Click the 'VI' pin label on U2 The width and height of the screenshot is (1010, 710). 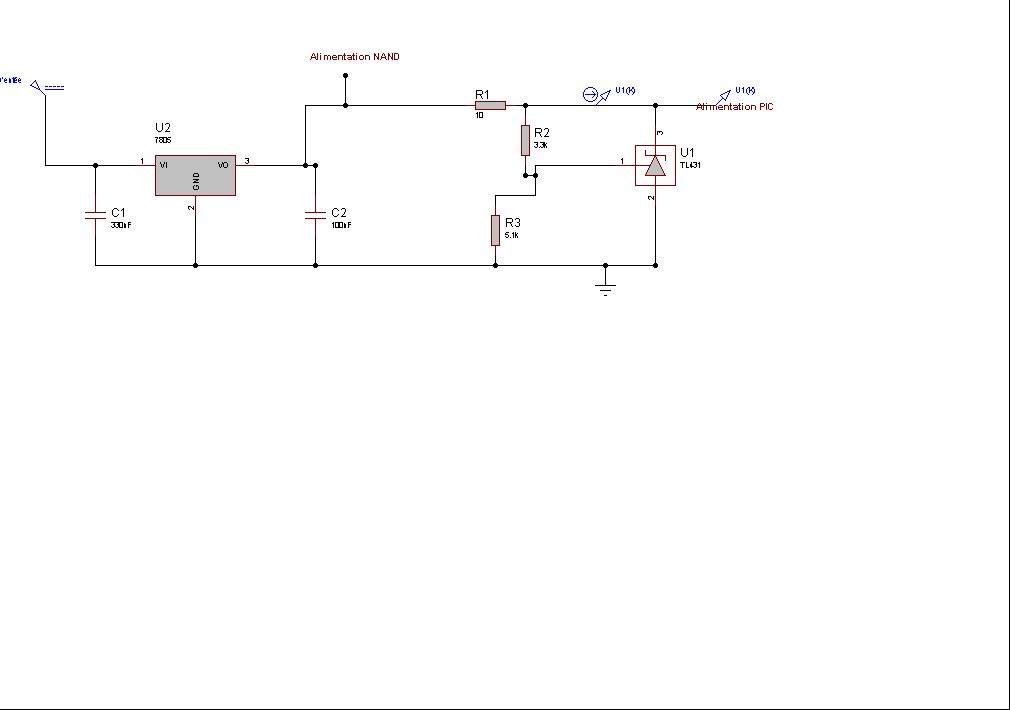pyautogui.click(x=164, y=166)
